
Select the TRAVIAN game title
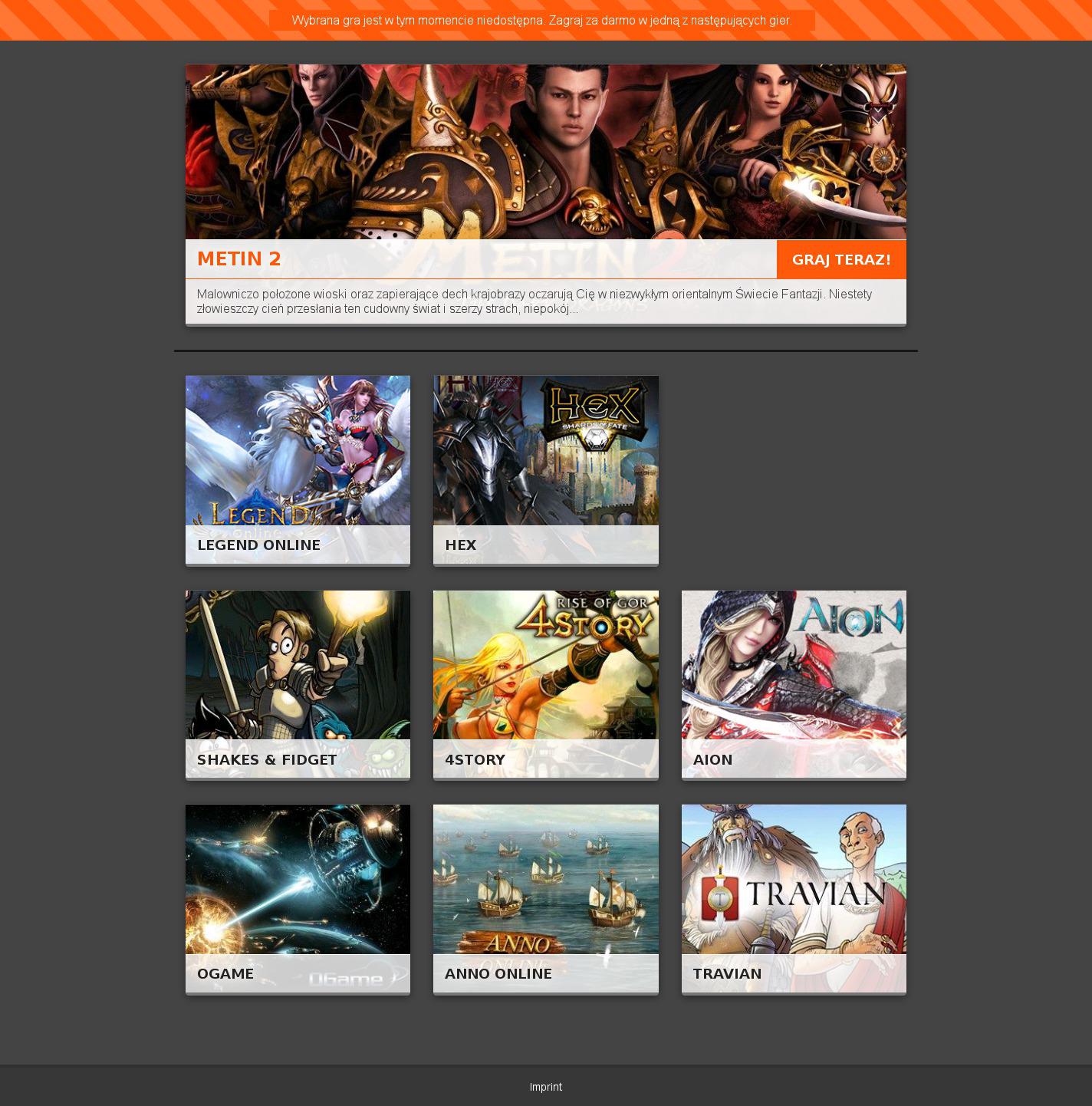727,973
